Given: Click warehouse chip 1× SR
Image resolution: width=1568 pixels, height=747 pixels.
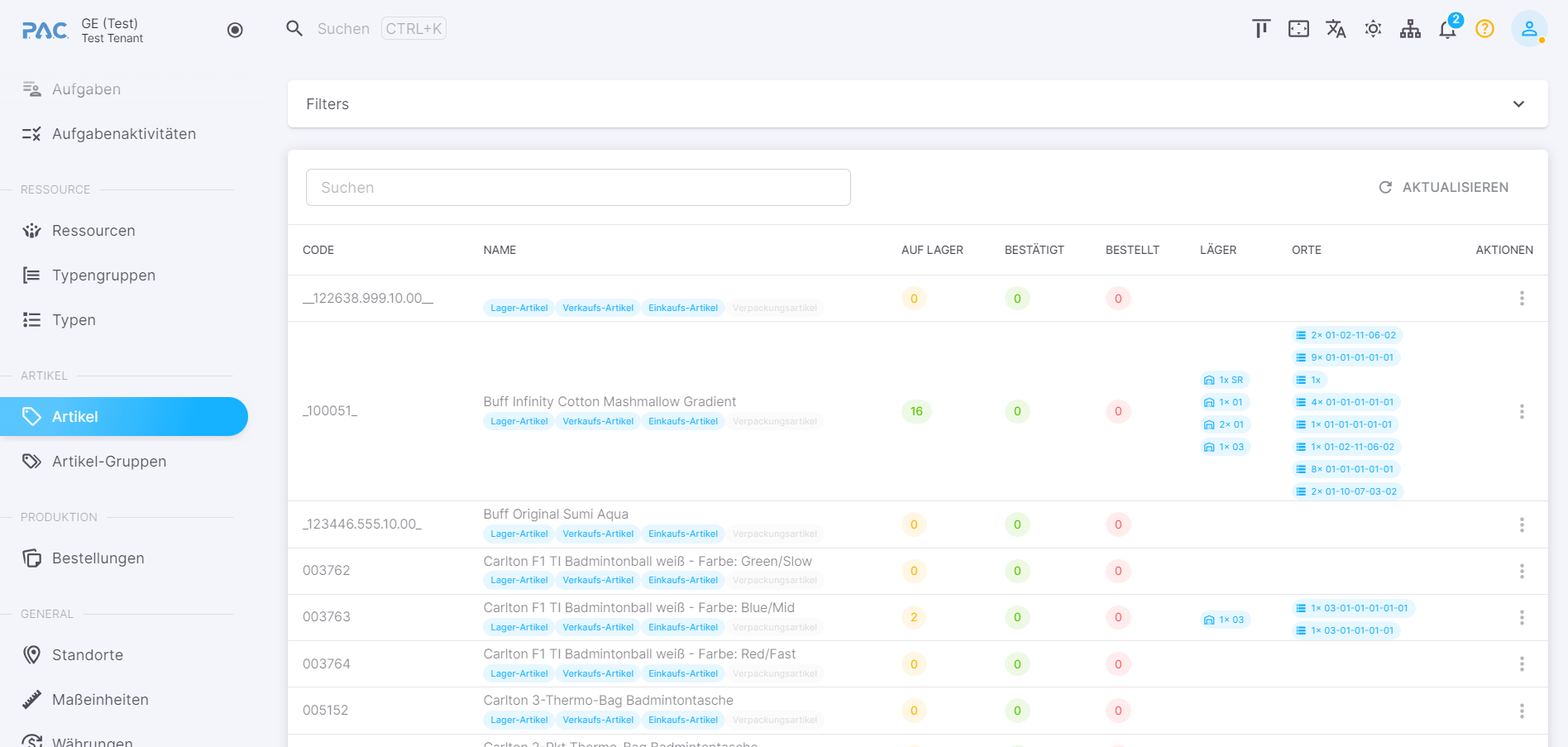Looking at the screenshot, I should click(1225, 381).
